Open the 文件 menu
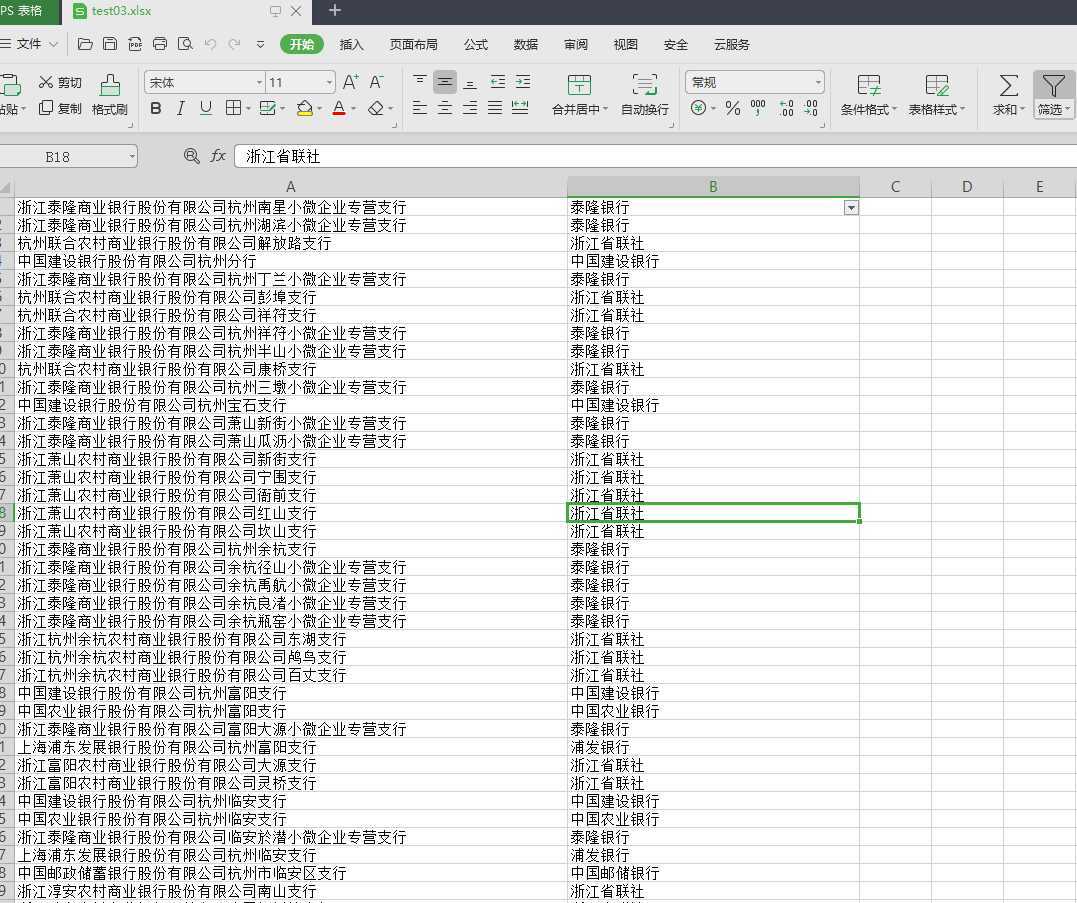This screenshot has height=903, width=1077. 29,44
